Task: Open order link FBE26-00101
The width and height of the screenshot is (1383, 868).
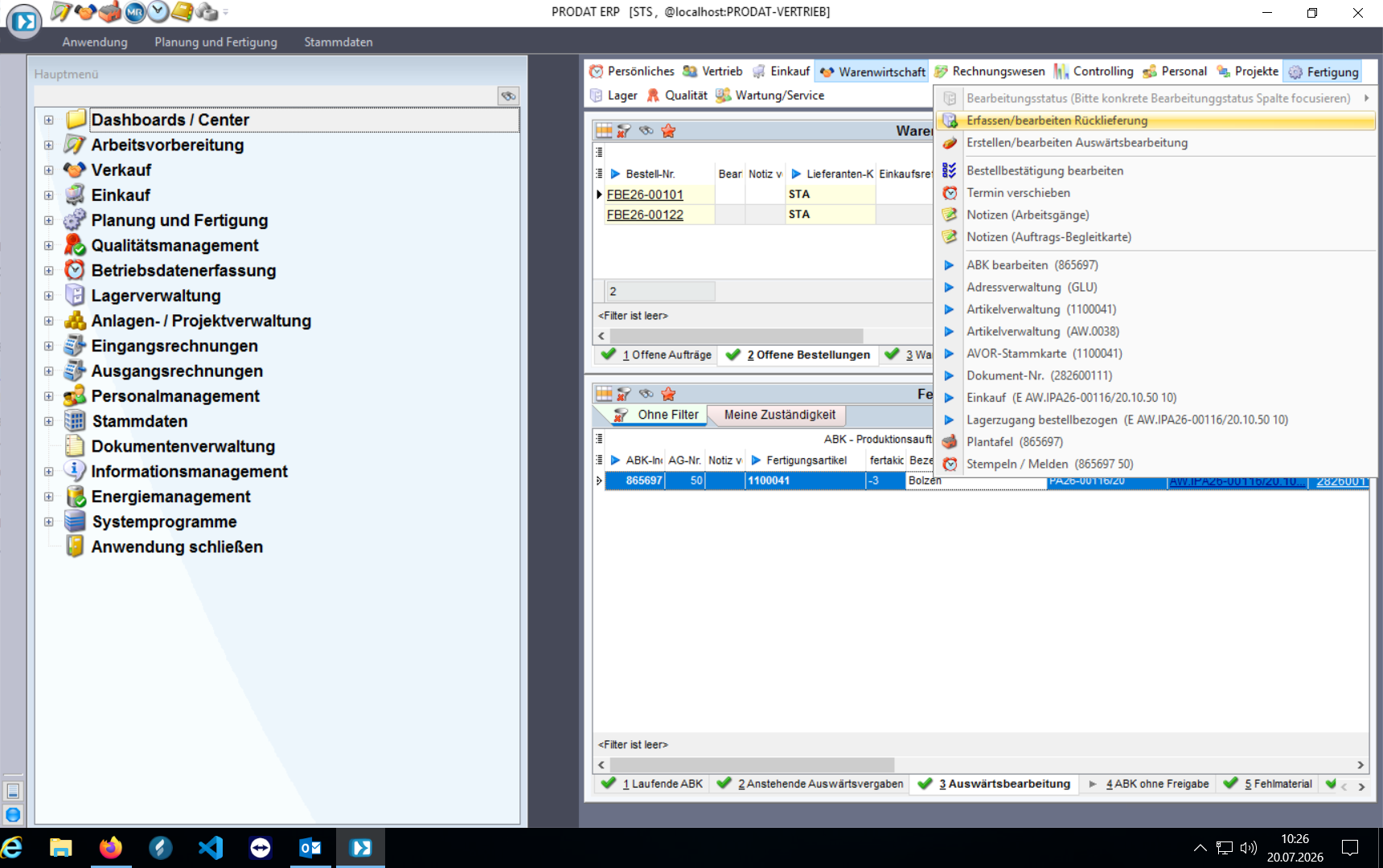Action: tap(645, 194)
